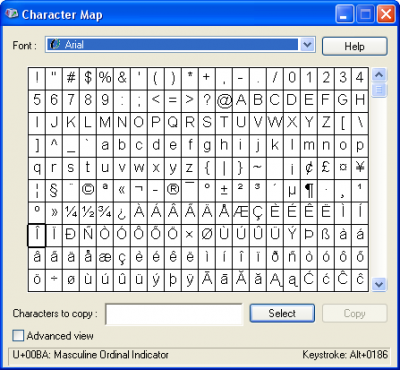The height and width of the screenshot is (370, 400).
Task: Select the ^ caret cell
Action: click(x=54, y=146)
